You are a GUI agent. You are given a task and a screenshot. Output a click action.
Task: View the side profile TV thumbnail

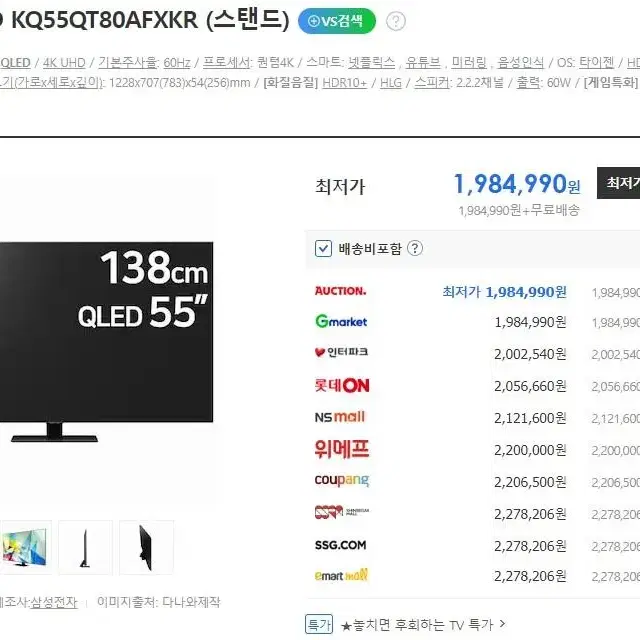pos(85,547)
